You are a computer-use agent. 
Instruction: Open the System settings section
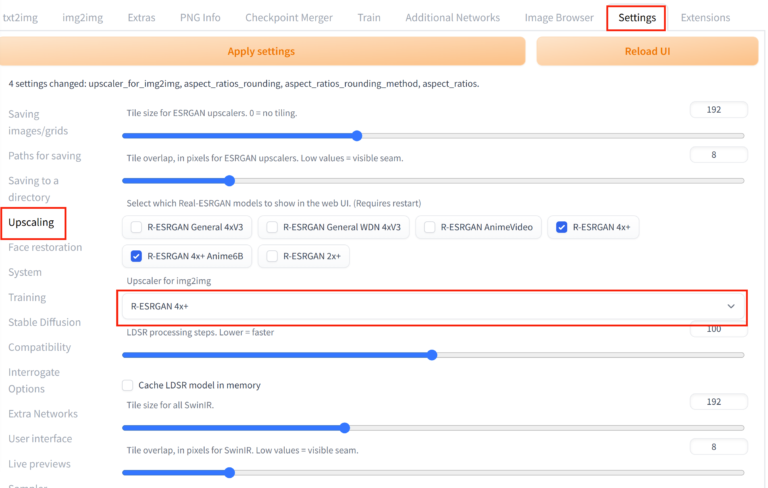click(25, 272)
